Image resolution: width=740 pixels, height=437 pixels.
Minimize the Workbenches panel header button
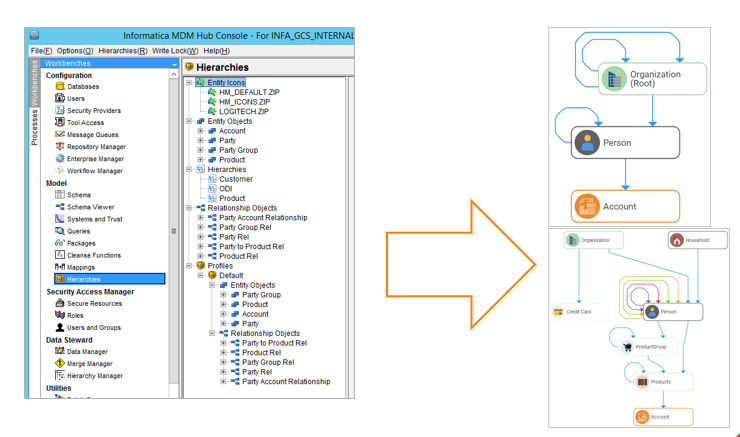point(175,63)
